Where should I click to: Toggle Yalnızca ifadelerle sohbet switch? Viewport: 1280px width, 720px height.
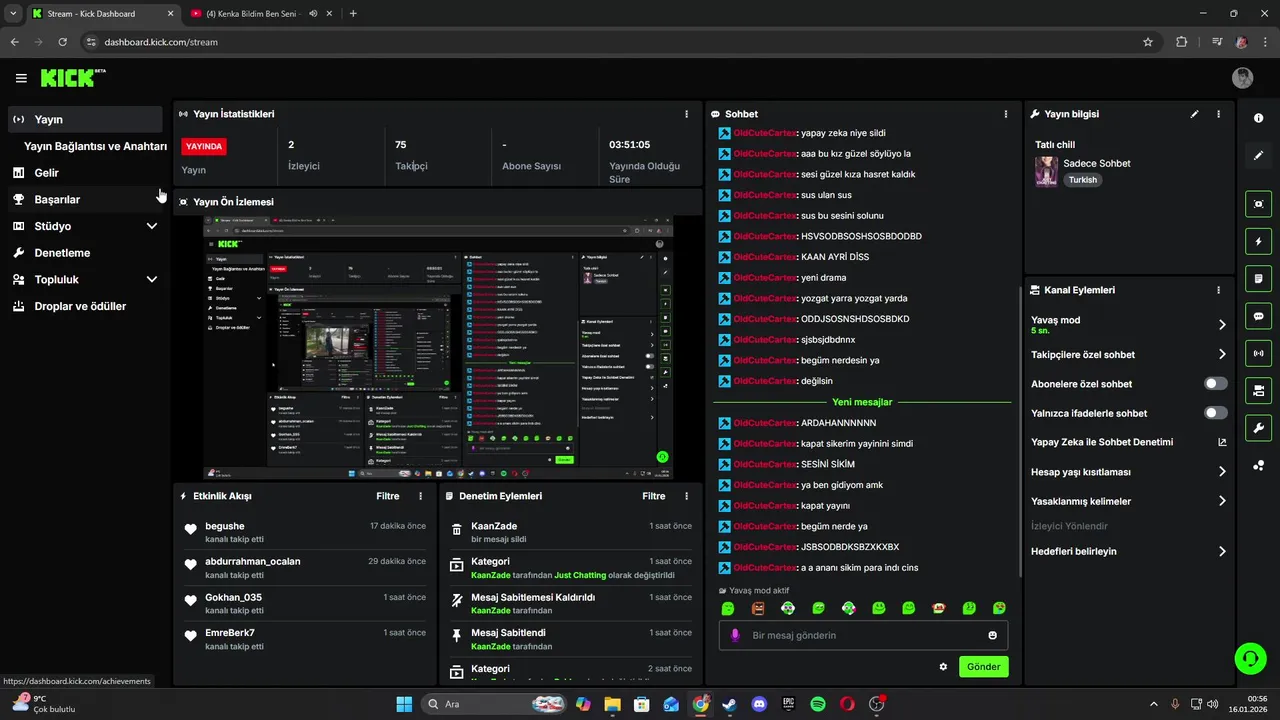point(1215,413)
